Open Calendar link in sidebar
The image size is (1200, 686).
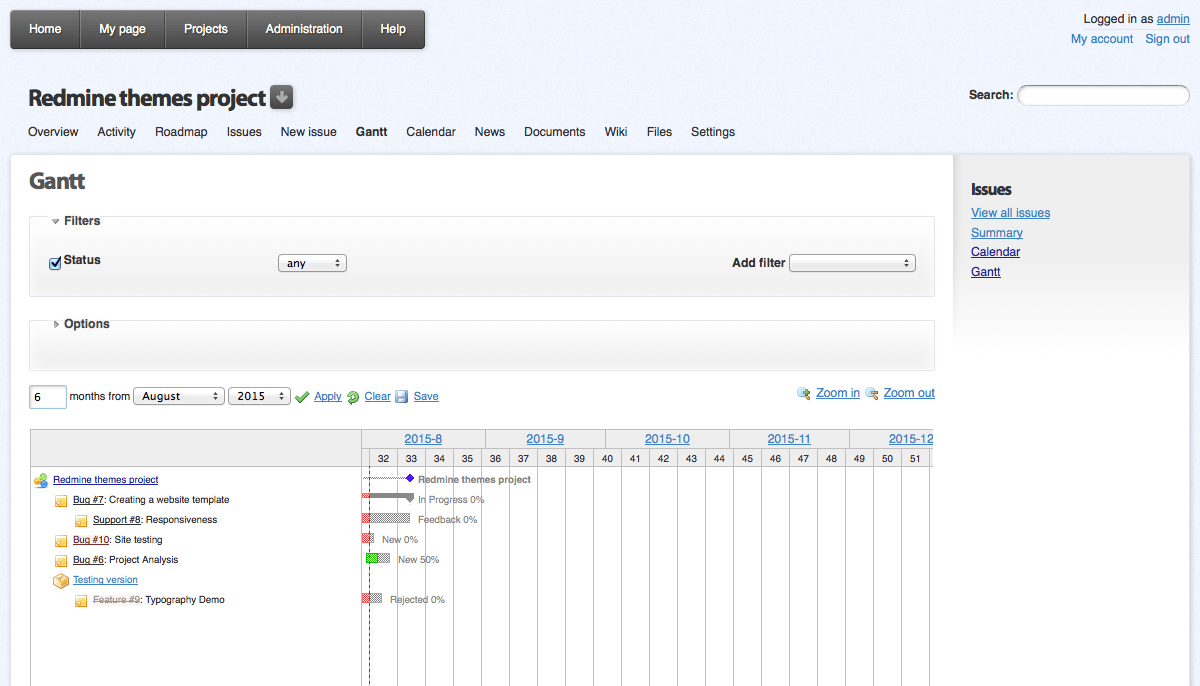pos(996,252)
